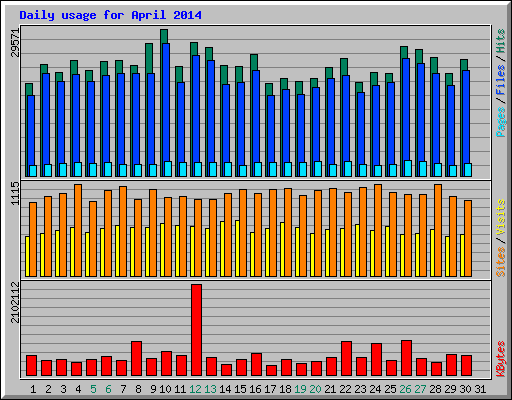Select the cyan pages bar for day 10
This screenshot has width=512, height=400.
click(168, 169)
